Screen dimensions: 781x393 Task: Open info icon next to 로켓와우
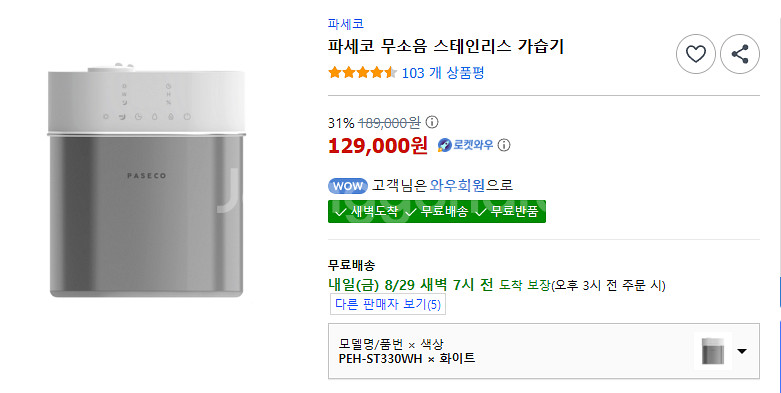504,145
